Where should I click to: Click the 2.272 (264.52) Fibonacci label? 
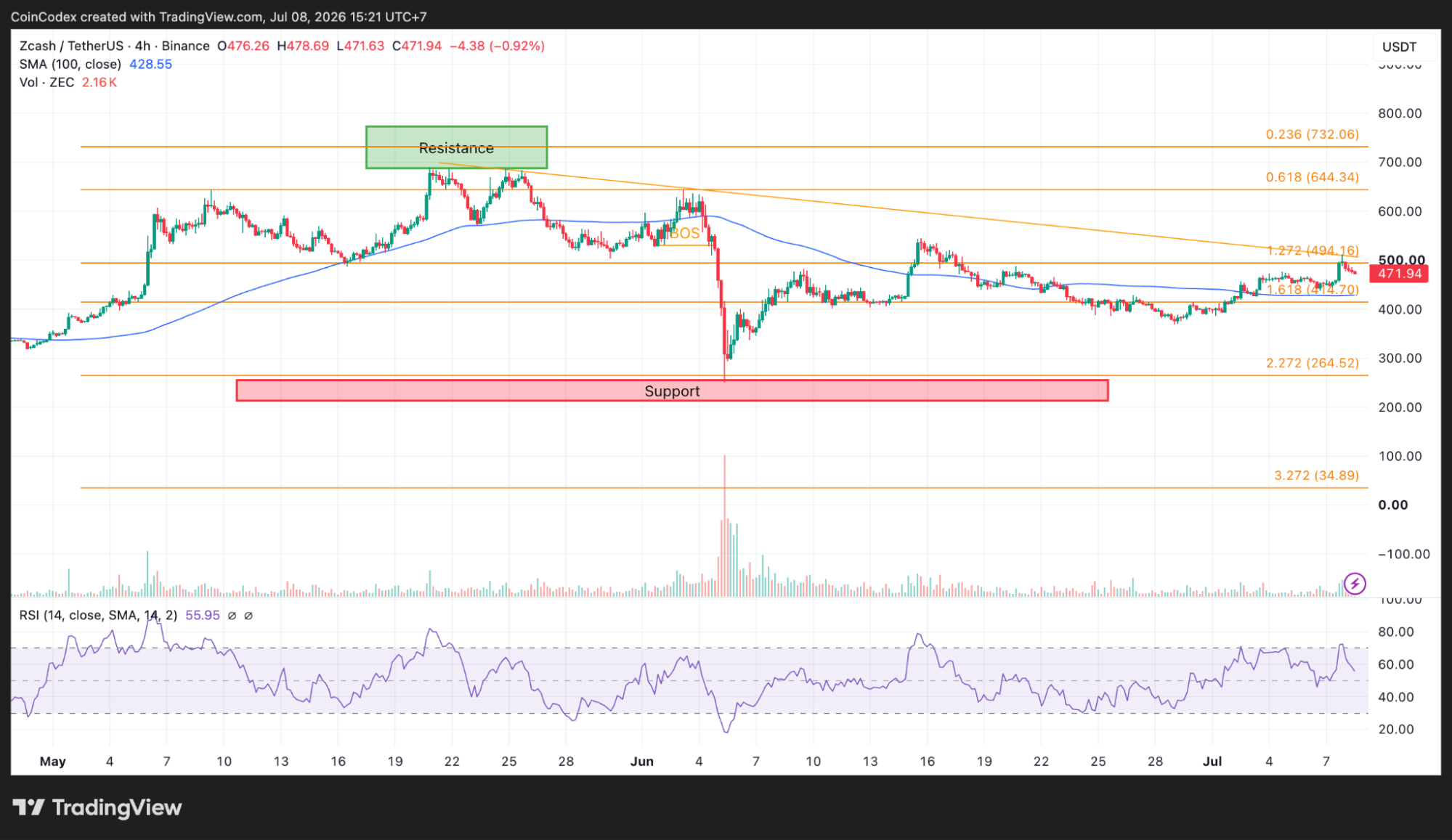(x=1312, y=363)
